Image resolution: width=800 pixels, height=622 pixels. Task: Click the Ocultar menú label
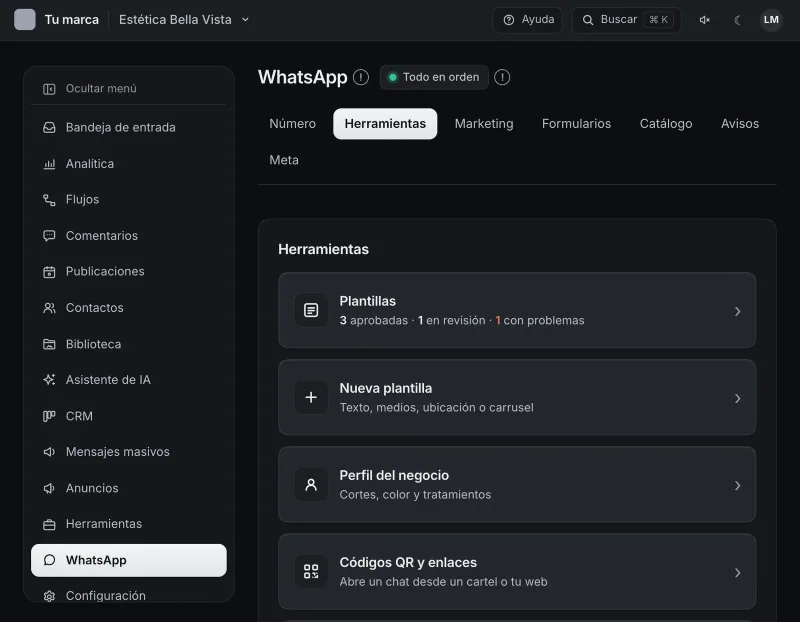click(x=101, y=89)
